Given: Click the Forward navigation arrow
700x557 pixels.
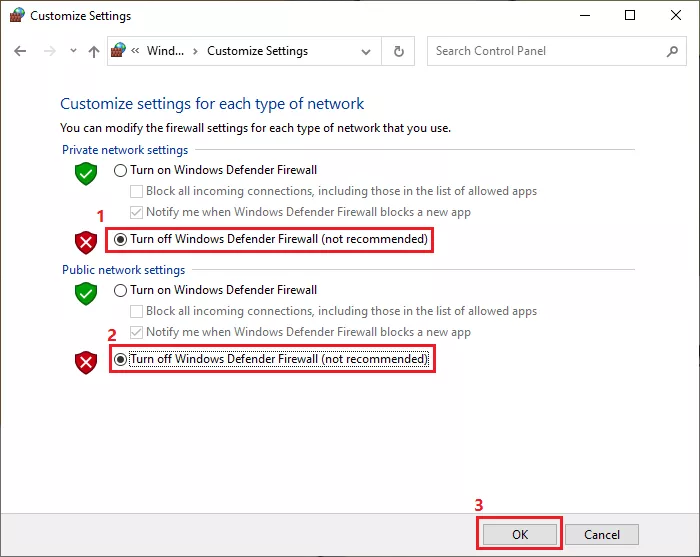Looking at the screenshot, I should tap(50, 51).
